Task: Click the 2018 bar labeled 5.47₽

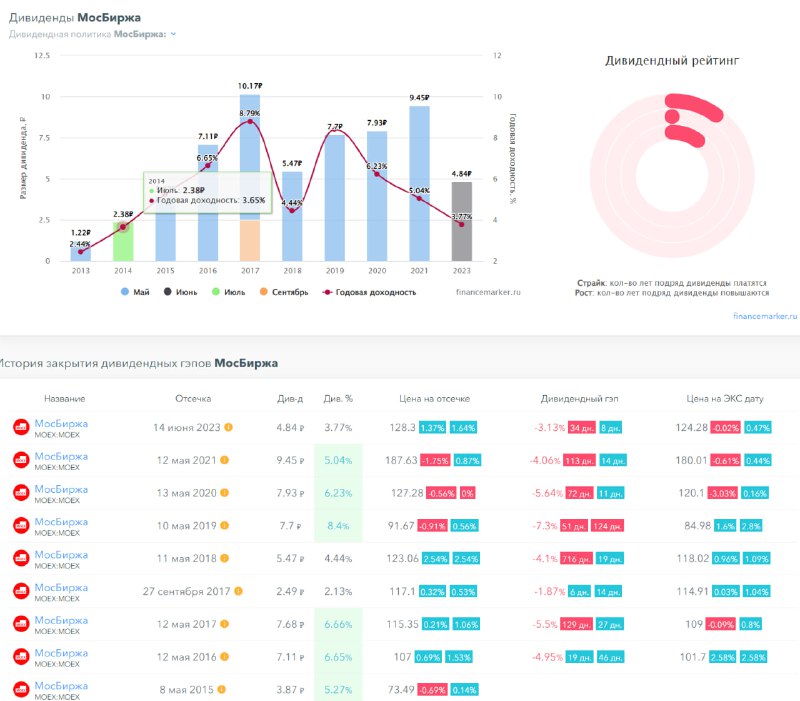Action: point(292,216)
